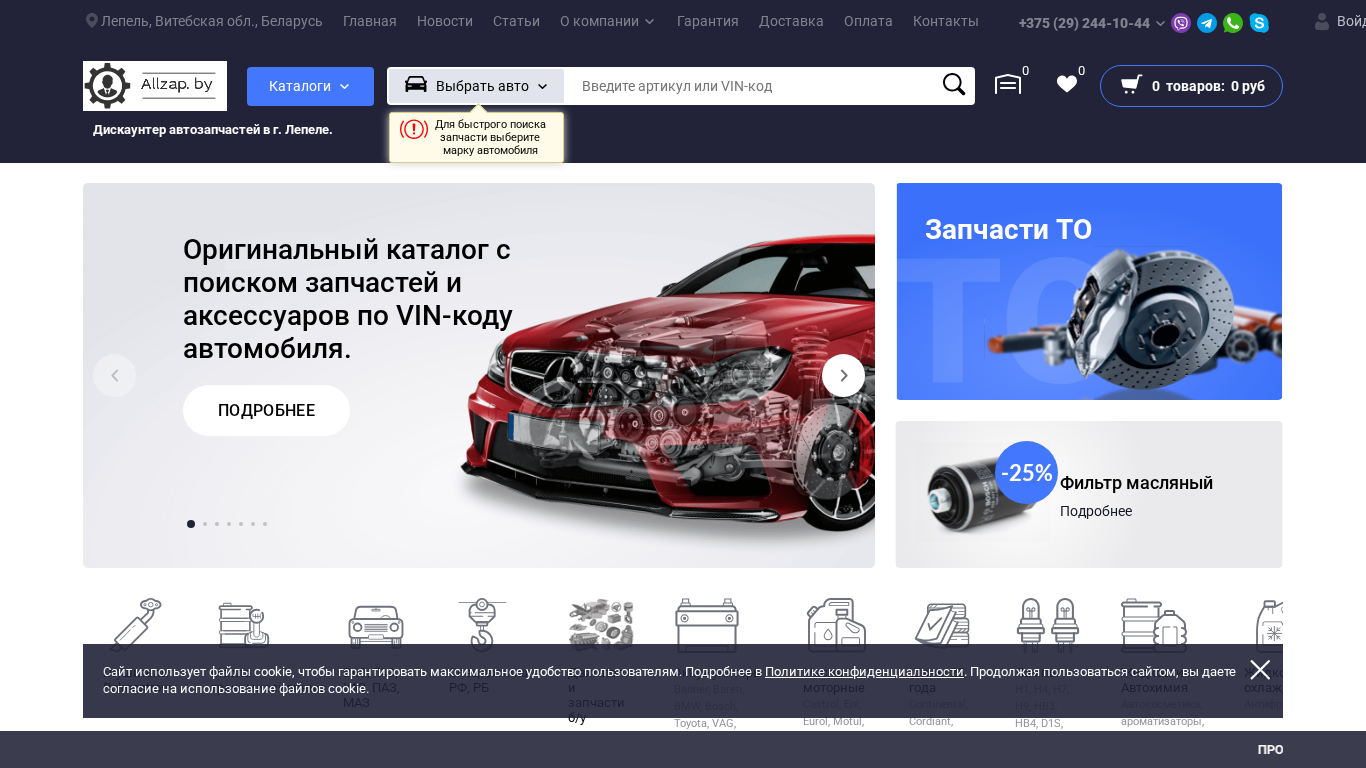Viewport: 1366px width, 768px height.
Task: Click the car icon in auto selector
Action: (x=416, y=85)
